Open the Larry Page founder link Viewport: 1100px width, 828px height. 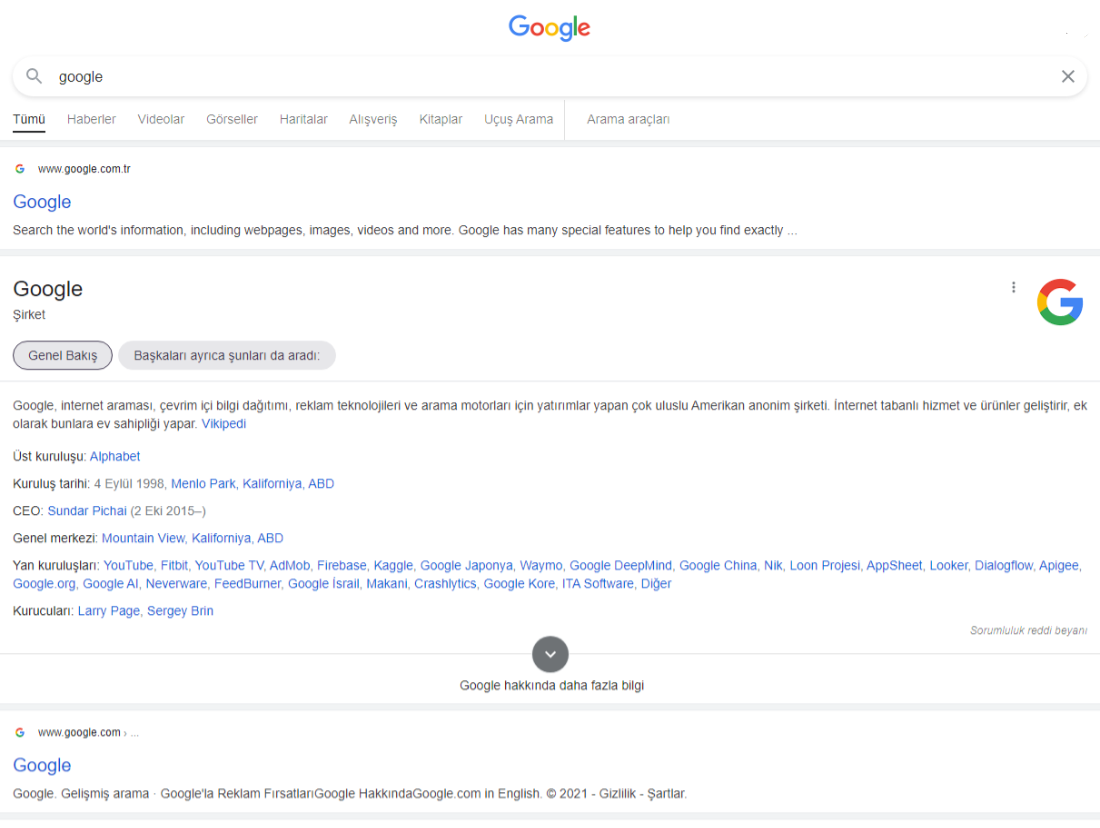tap(109, 611)
